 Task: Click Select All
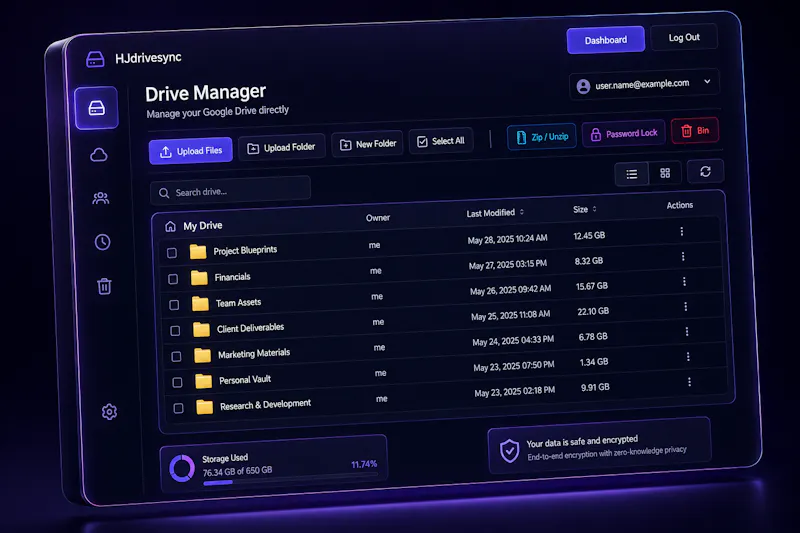click(441, 141)
